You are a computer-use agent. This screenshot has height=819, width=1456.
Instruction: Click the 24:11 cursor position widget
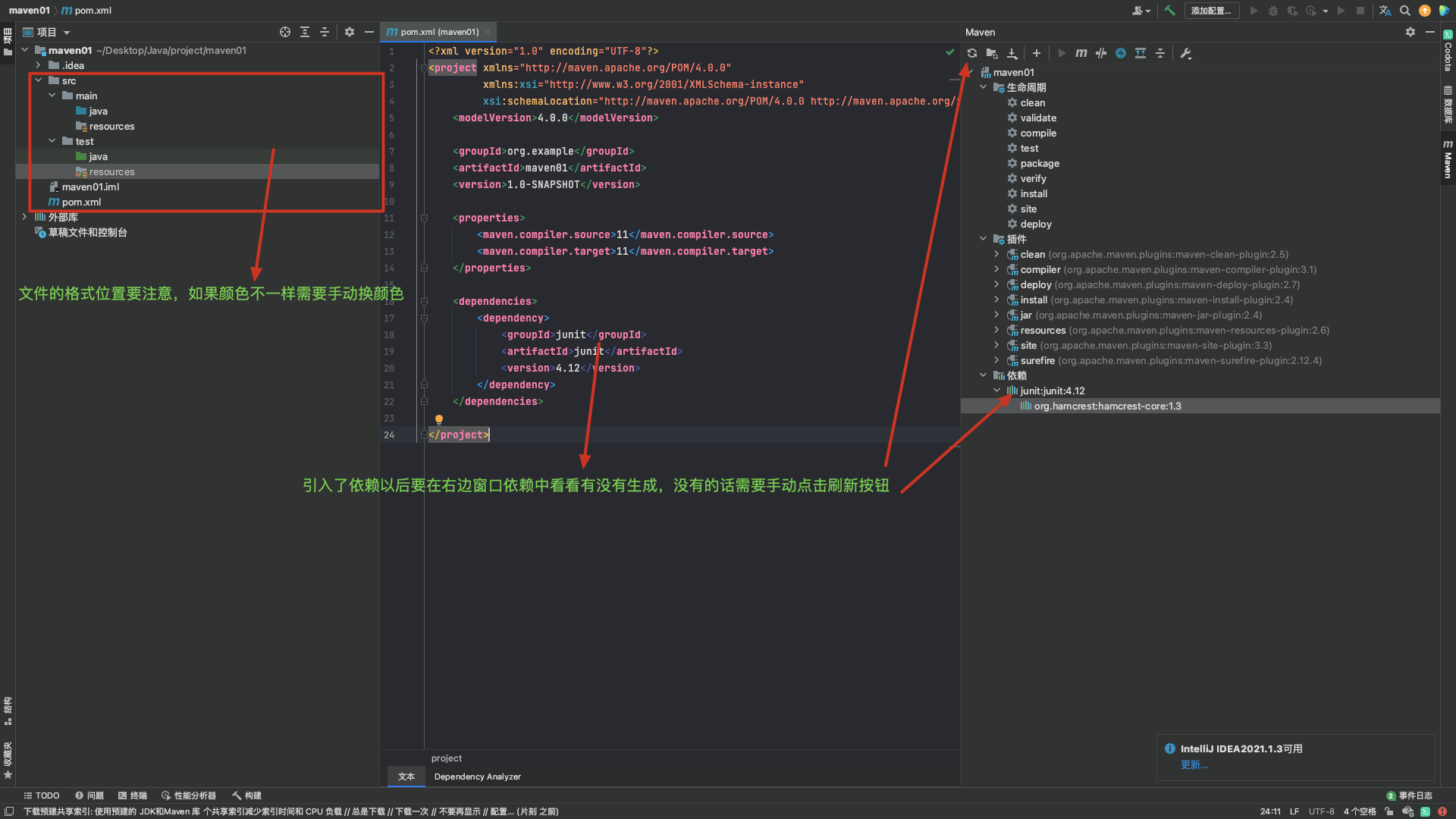[x=1270, y=811]
